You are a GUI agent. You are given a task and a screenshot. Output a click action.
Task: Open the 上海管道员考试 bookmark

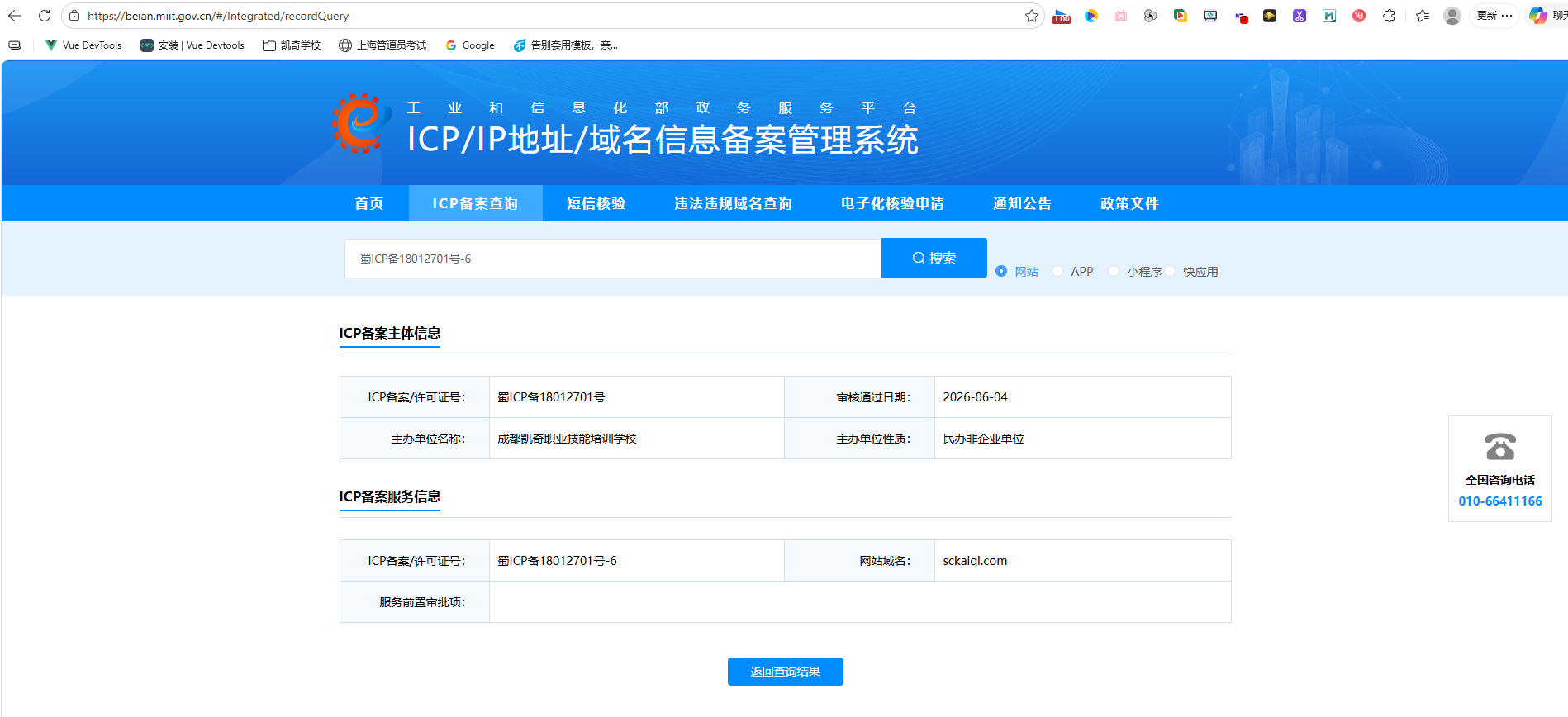click(382, 45)
